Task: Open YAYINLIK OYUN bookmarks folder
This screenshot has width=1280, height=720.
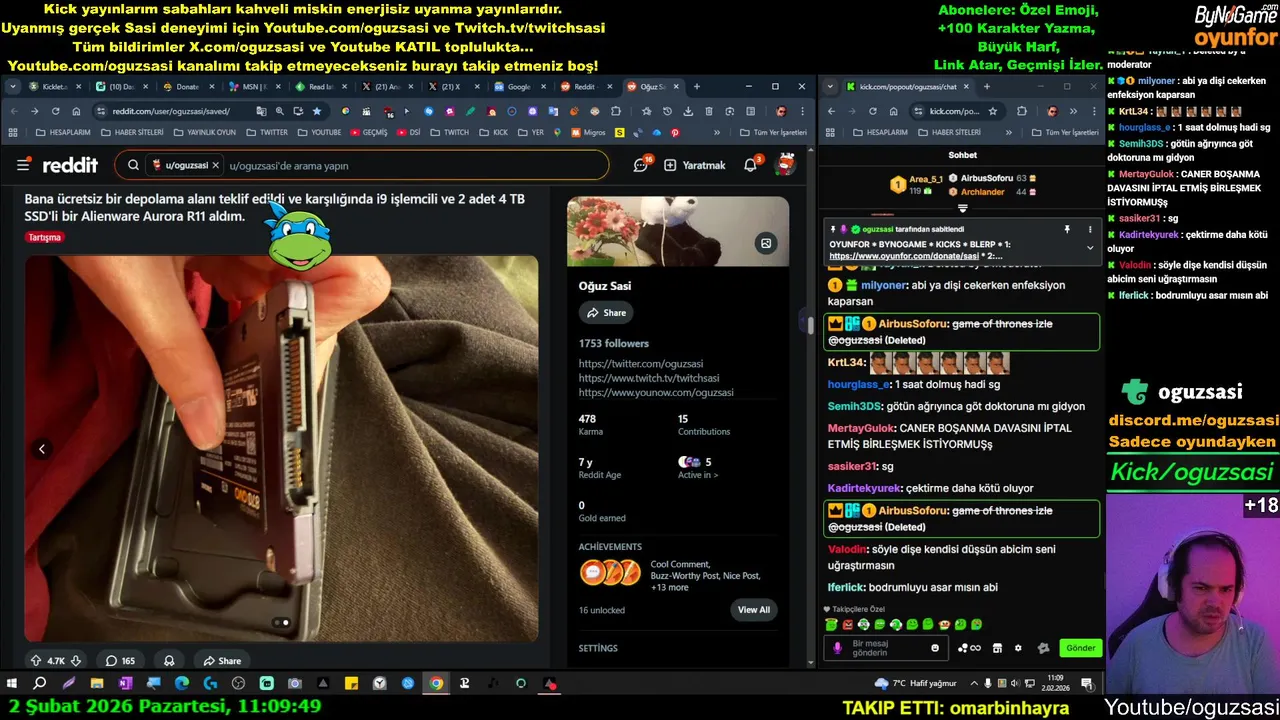Action: click(204, 132)
